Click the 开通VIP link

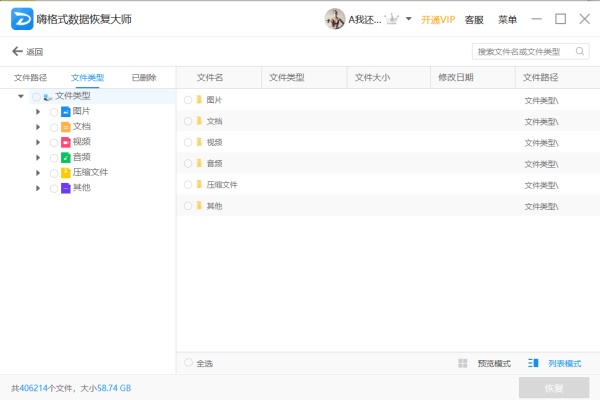pyautogui.click(x=438, y=20)
